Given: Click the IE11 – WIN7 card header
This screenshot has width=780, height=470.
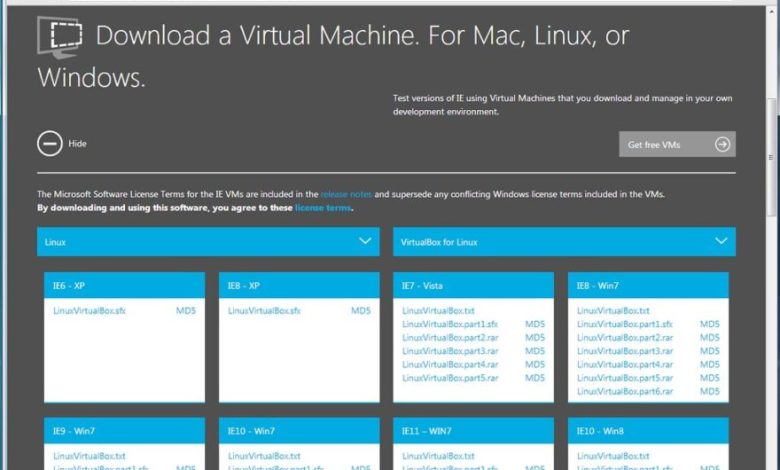Looking at the screenshot, I should (x=473, y=431).
